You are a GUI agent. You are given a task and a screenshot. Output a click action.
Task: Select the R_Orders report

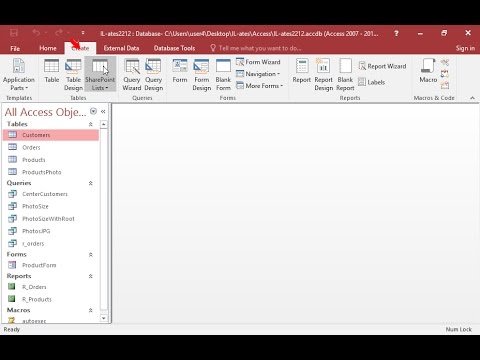coord(51,287)
